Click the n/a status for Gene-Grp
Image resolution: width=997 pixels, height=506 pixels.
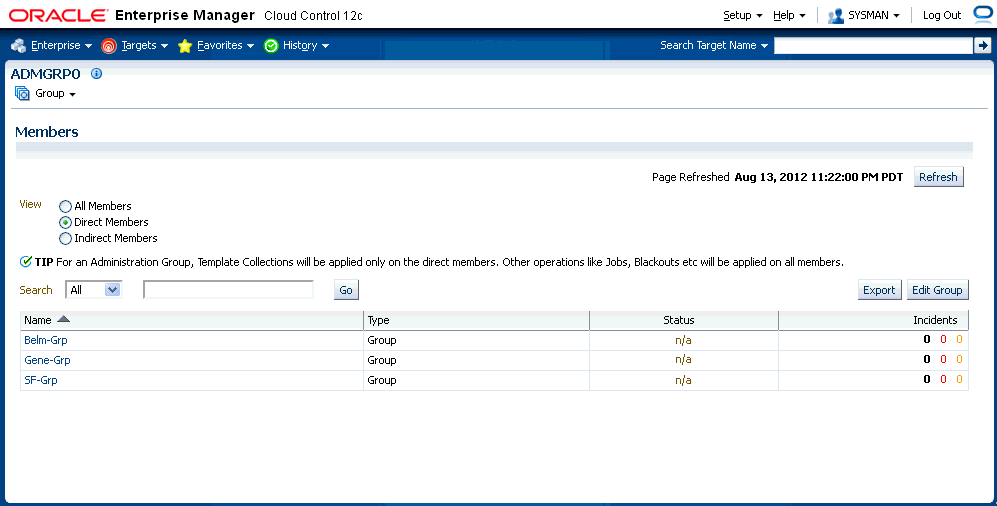pyautogui.click(x=683, y=360)
